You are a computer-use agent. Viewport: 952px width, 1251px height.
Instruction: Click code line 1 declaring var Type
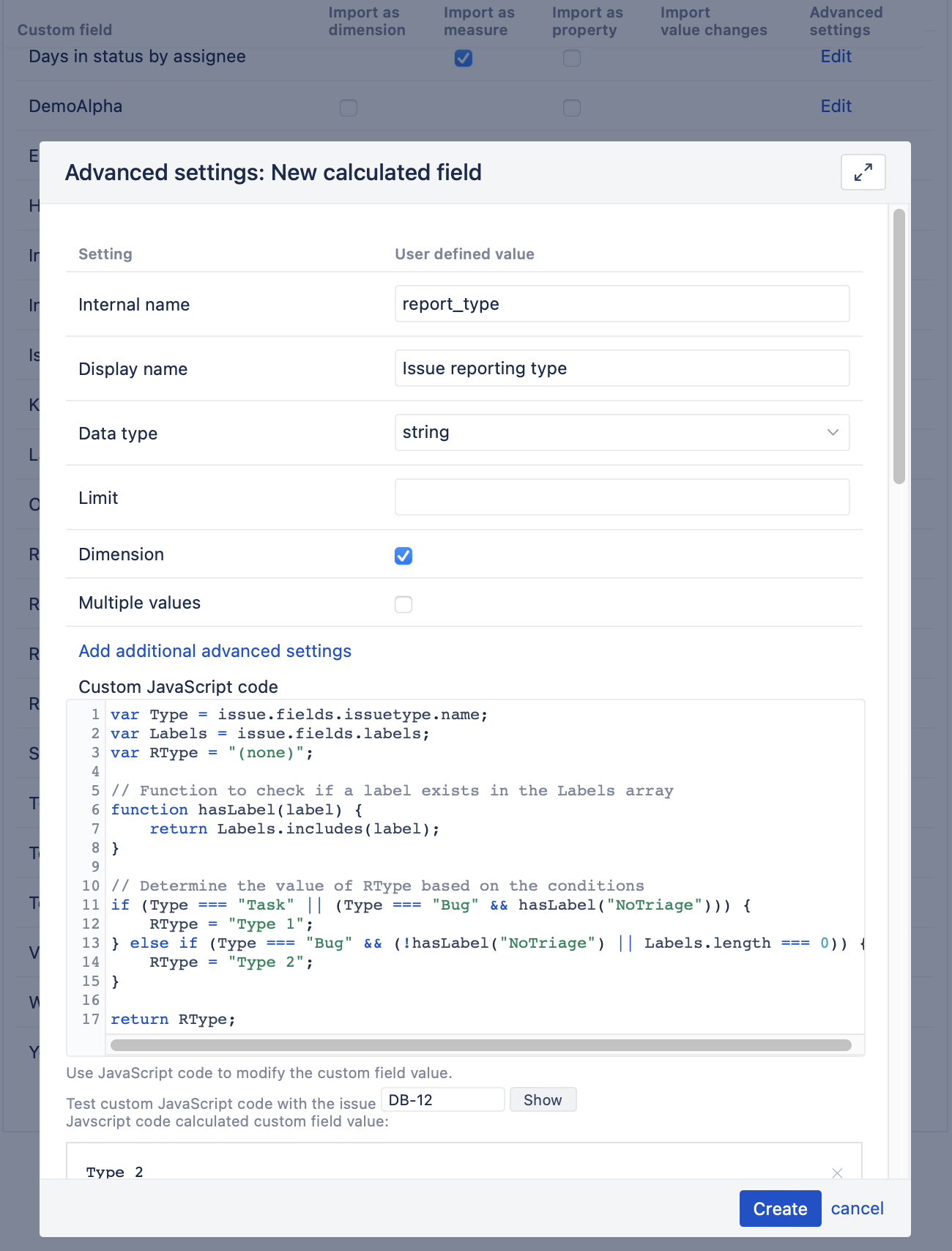[299, 714]
